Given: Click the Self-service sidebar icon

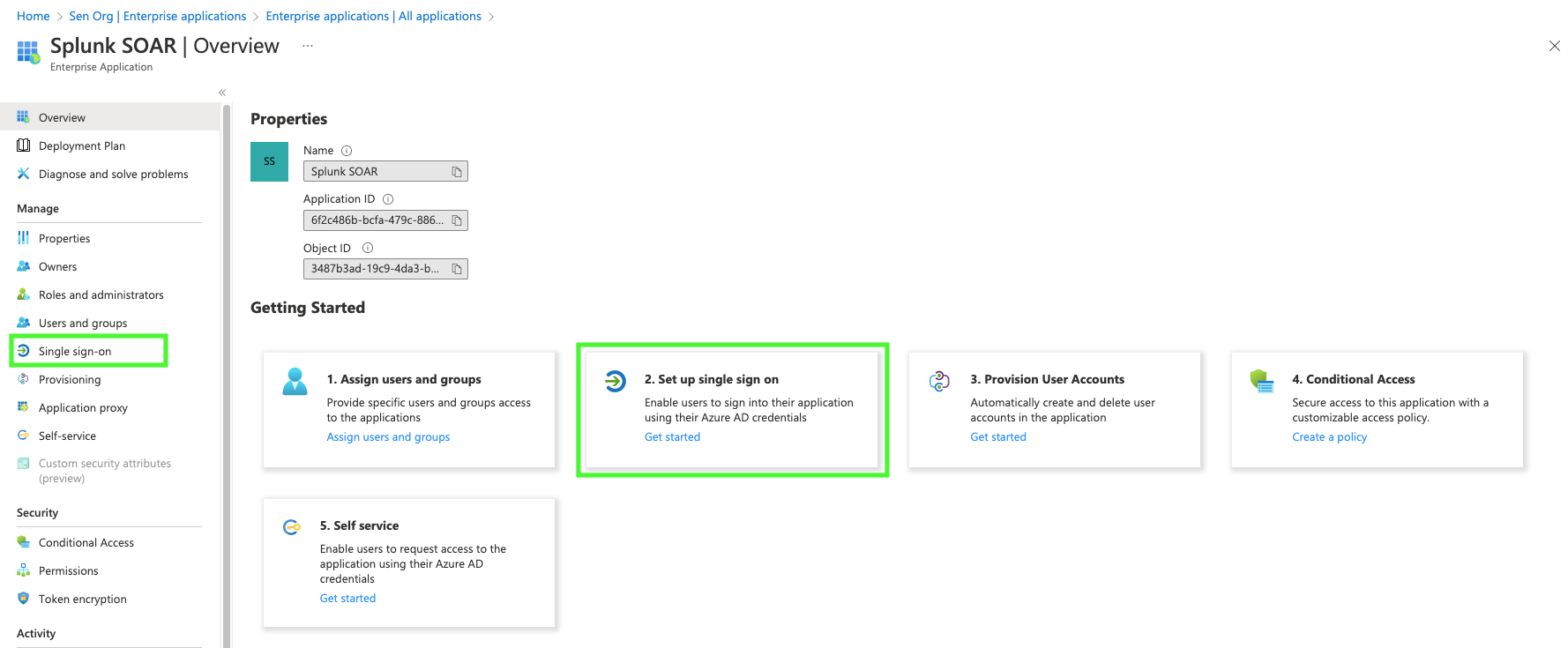Looking at the screenshot, I should [23, 436].
